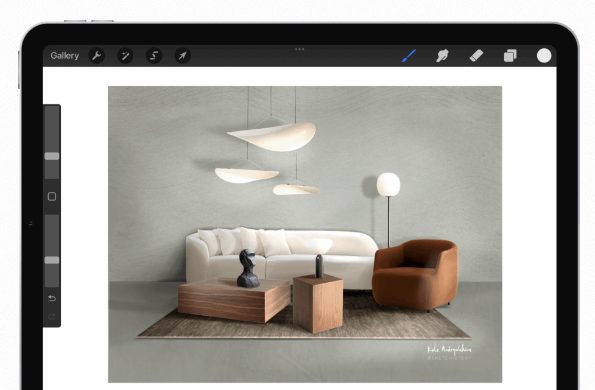Select the Smudge finger tool
Screen dimensions: 595x390
tap(442, 56)
